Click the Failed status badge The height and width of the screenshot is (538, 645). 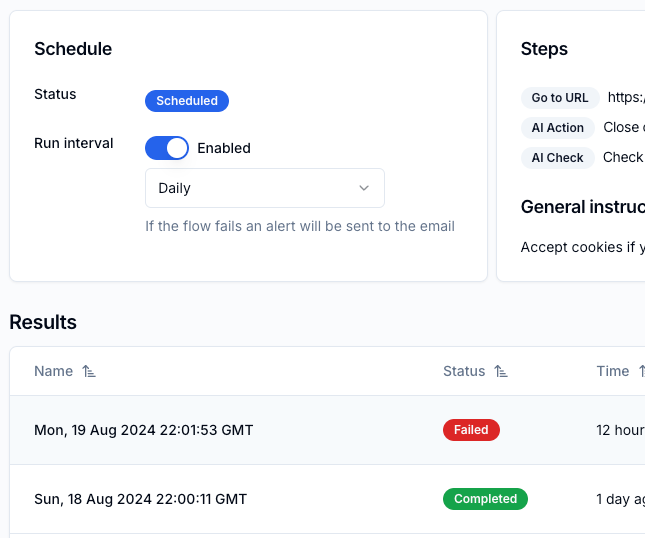click(471, 430)
